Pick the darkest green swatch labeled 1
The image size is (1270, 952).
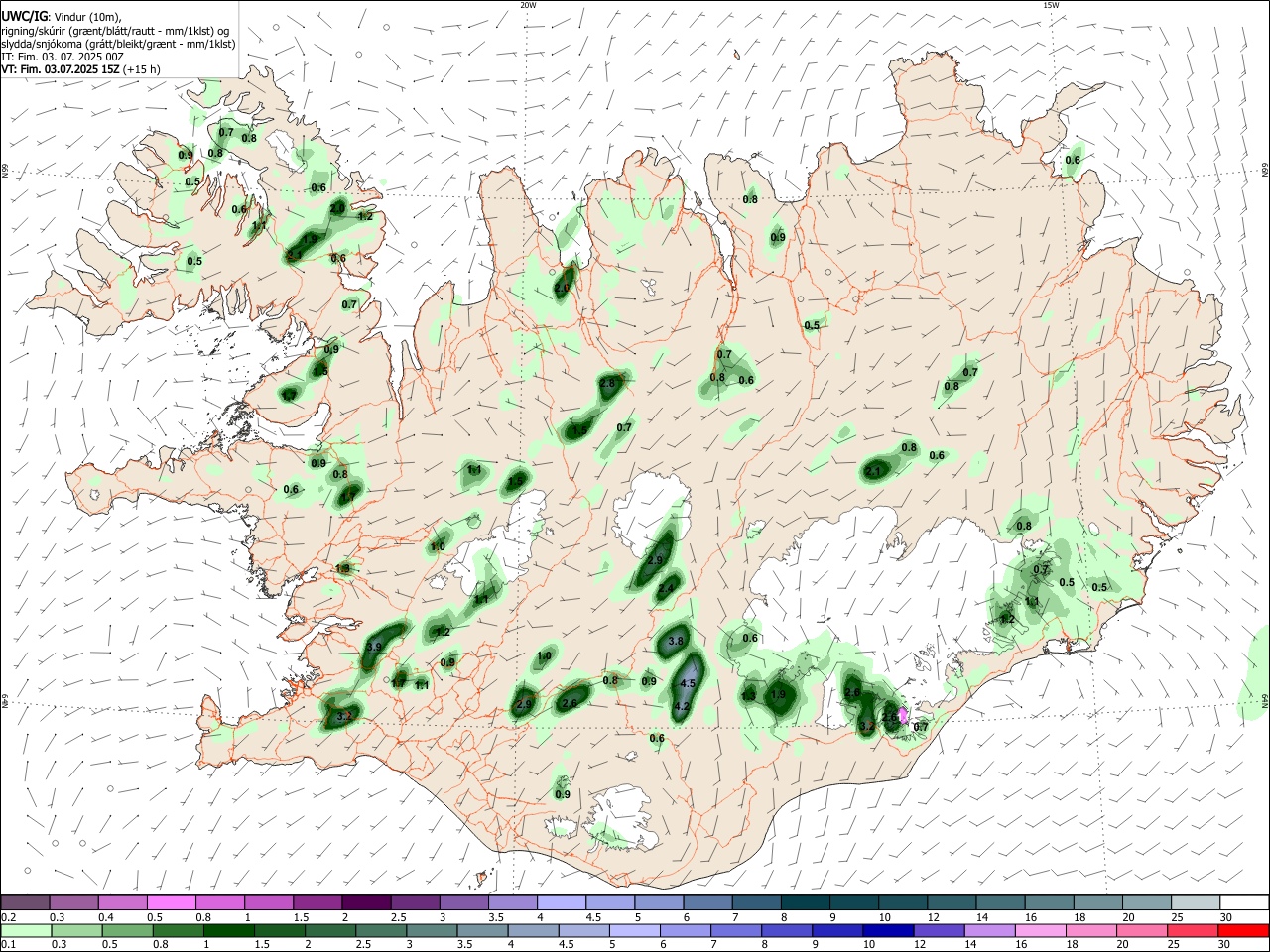coord(227,930)
